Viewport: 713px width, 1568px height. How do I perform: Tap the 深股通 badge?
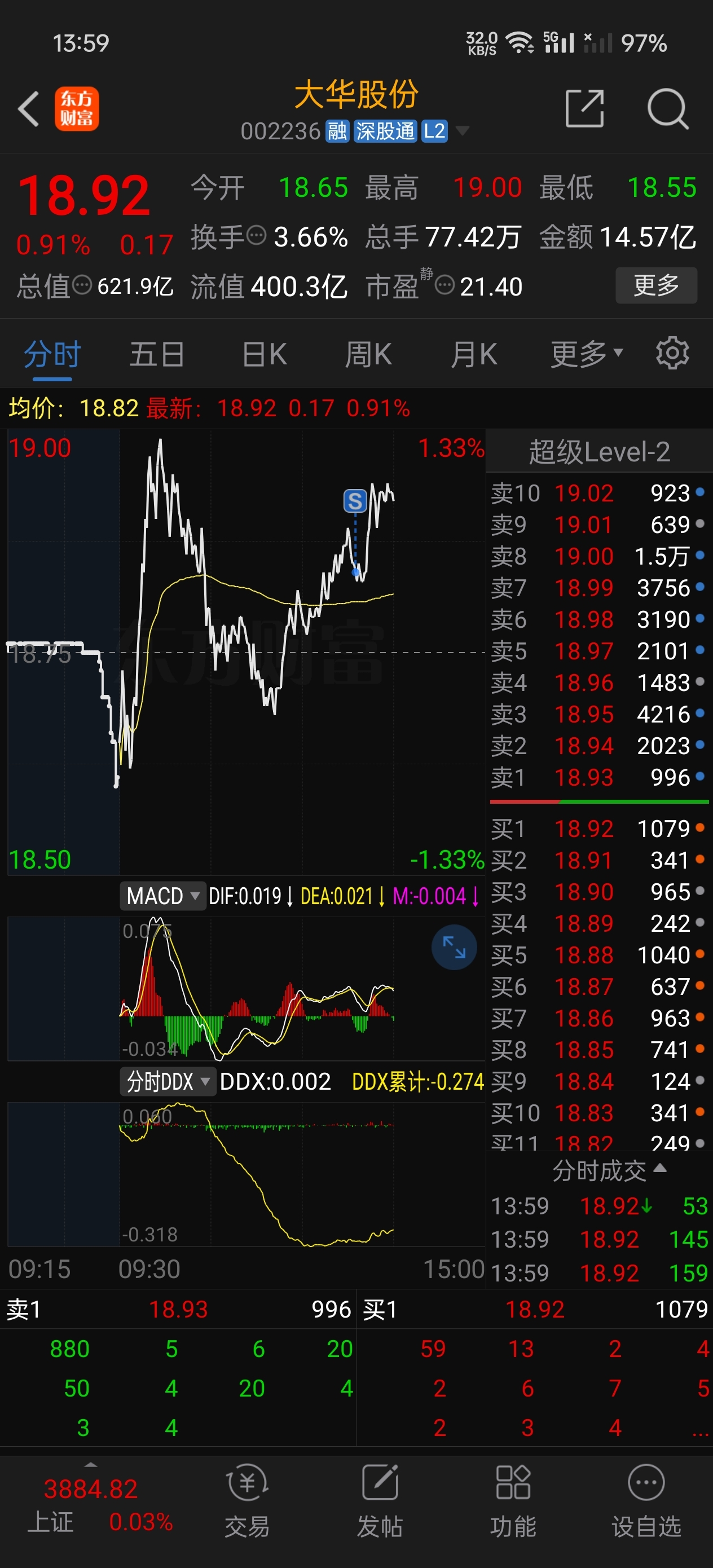coord(385,131)
